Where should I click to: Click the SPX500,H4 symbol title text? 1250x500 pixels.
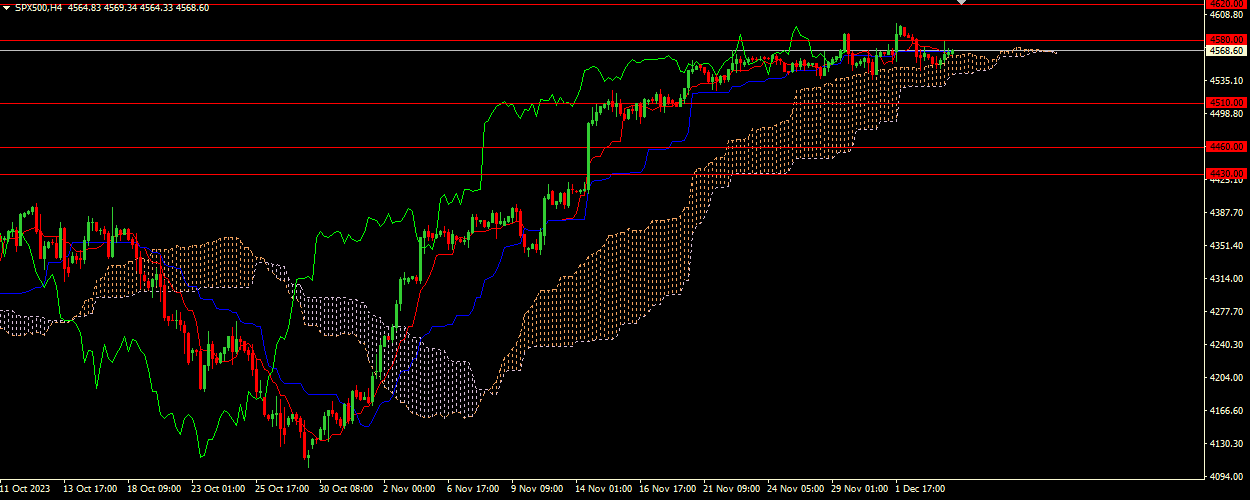pyautogui.click(x=38, y=8)
